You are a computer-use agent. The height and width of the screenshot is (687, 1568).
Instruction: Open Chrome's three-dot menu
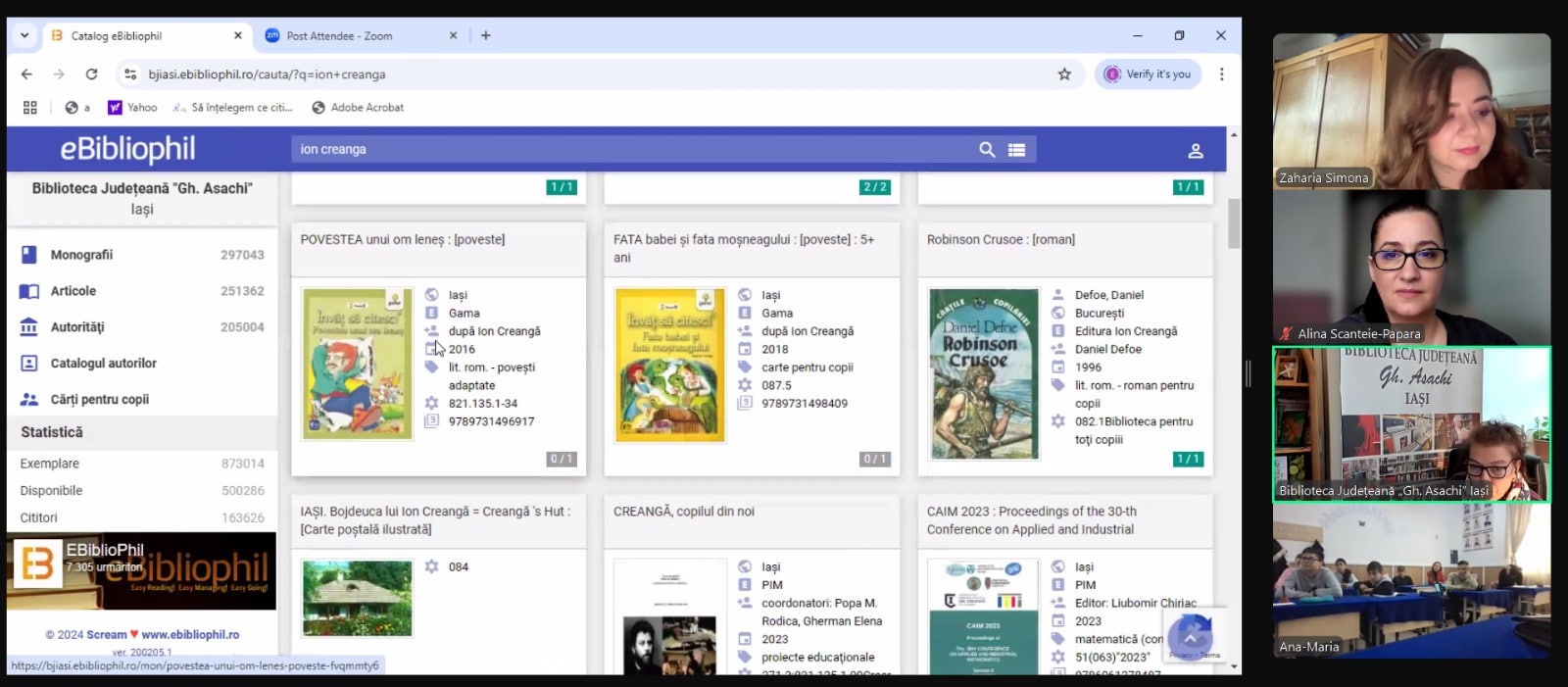[1221, 74]
